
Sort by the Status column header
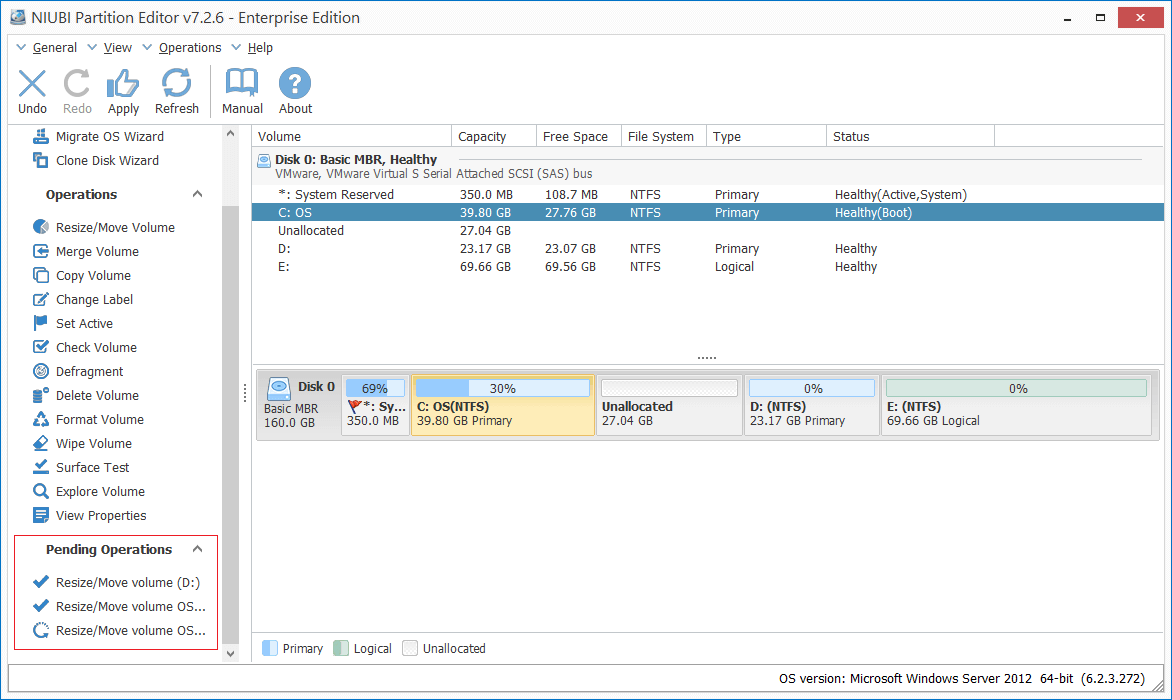[911, 137]
